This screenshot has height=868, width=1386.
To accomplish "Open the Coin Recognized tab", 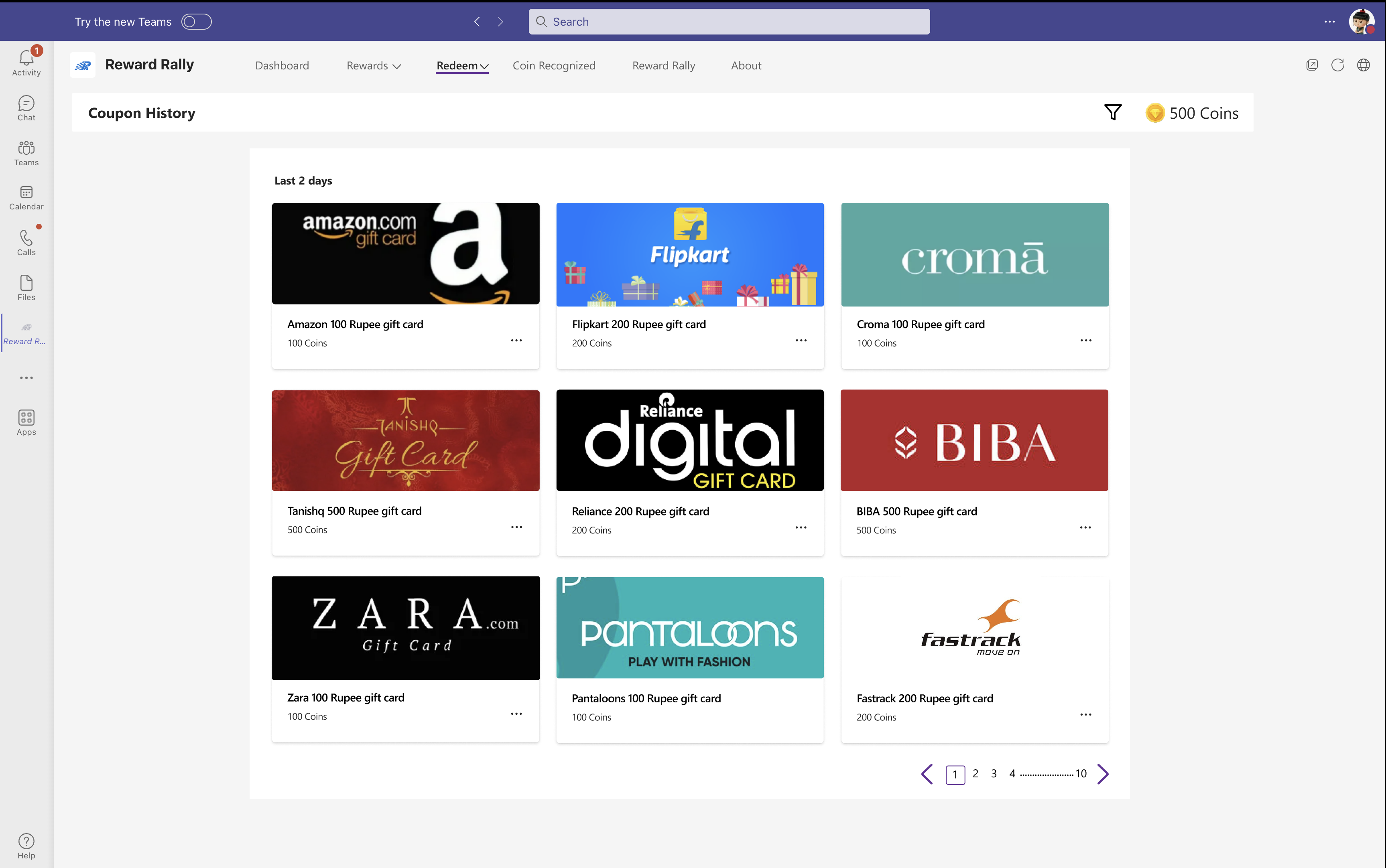I will pos(553,65).
